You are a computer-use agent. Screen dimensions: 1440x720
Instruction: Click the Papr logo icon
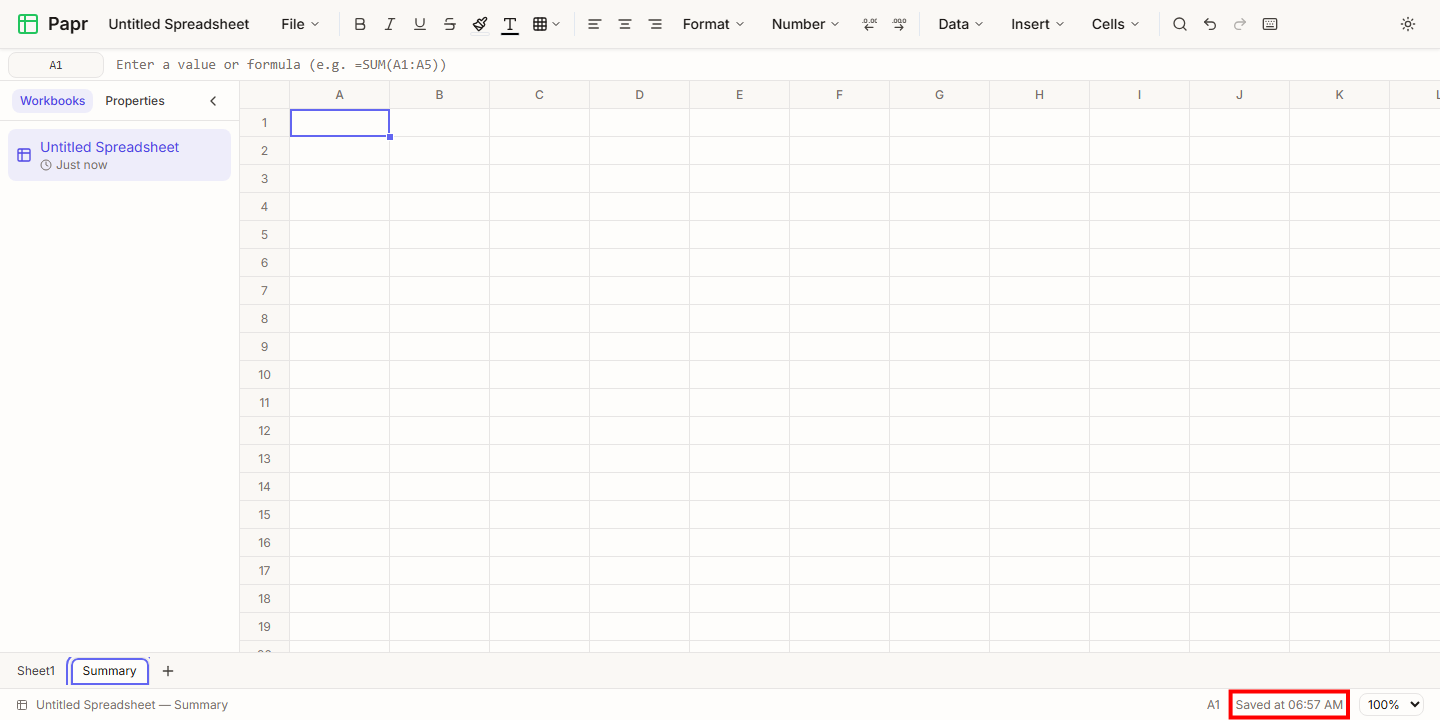coord(28,24)
